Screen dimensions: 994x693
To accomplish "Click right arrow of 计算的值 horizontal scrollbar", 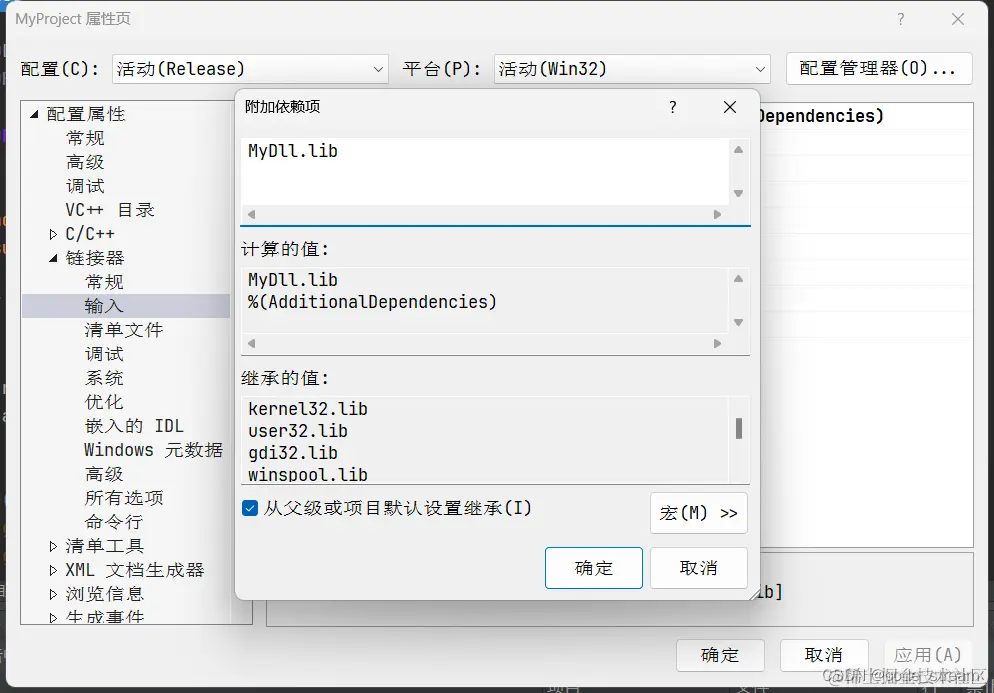I will pos(718,344).
